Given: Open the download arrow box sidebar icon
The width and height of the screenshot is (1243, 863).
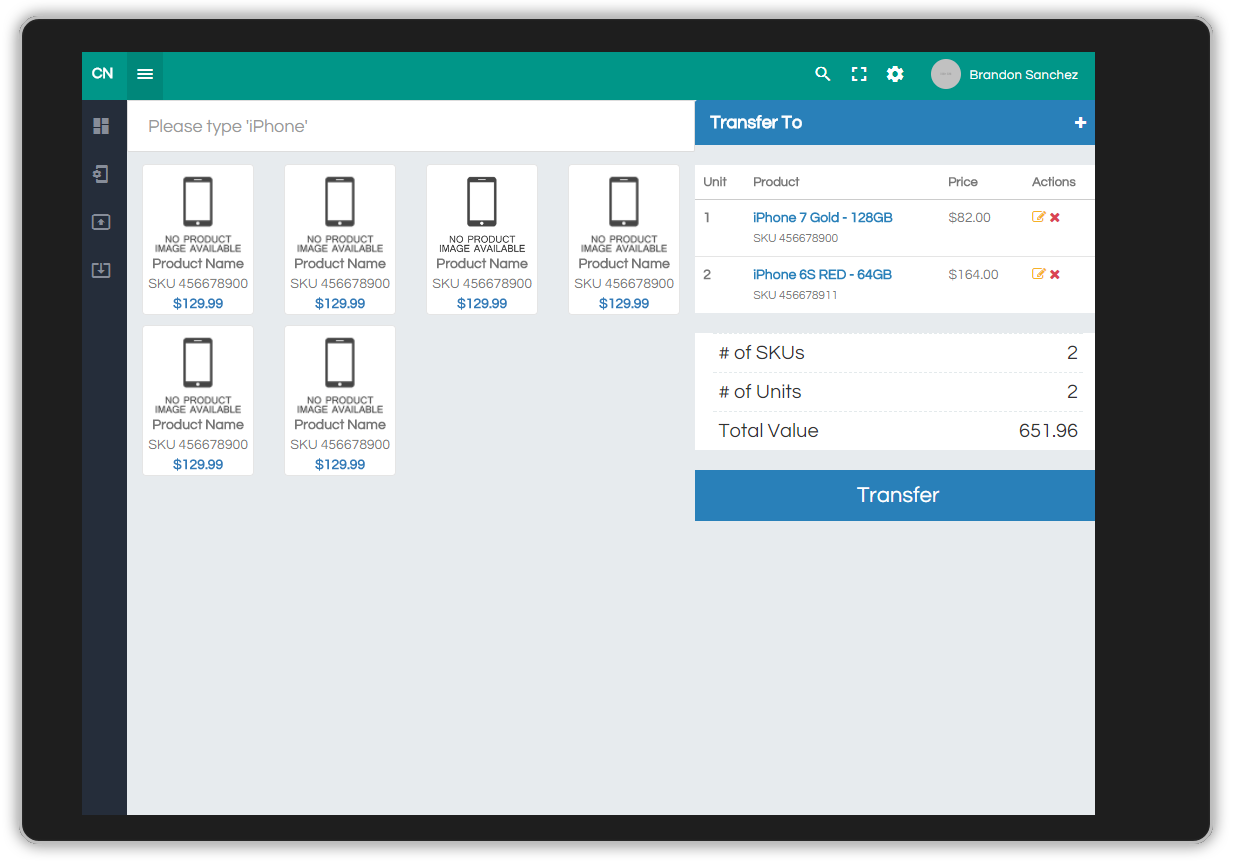Looking at the screenshot, I should pos(101,270).
